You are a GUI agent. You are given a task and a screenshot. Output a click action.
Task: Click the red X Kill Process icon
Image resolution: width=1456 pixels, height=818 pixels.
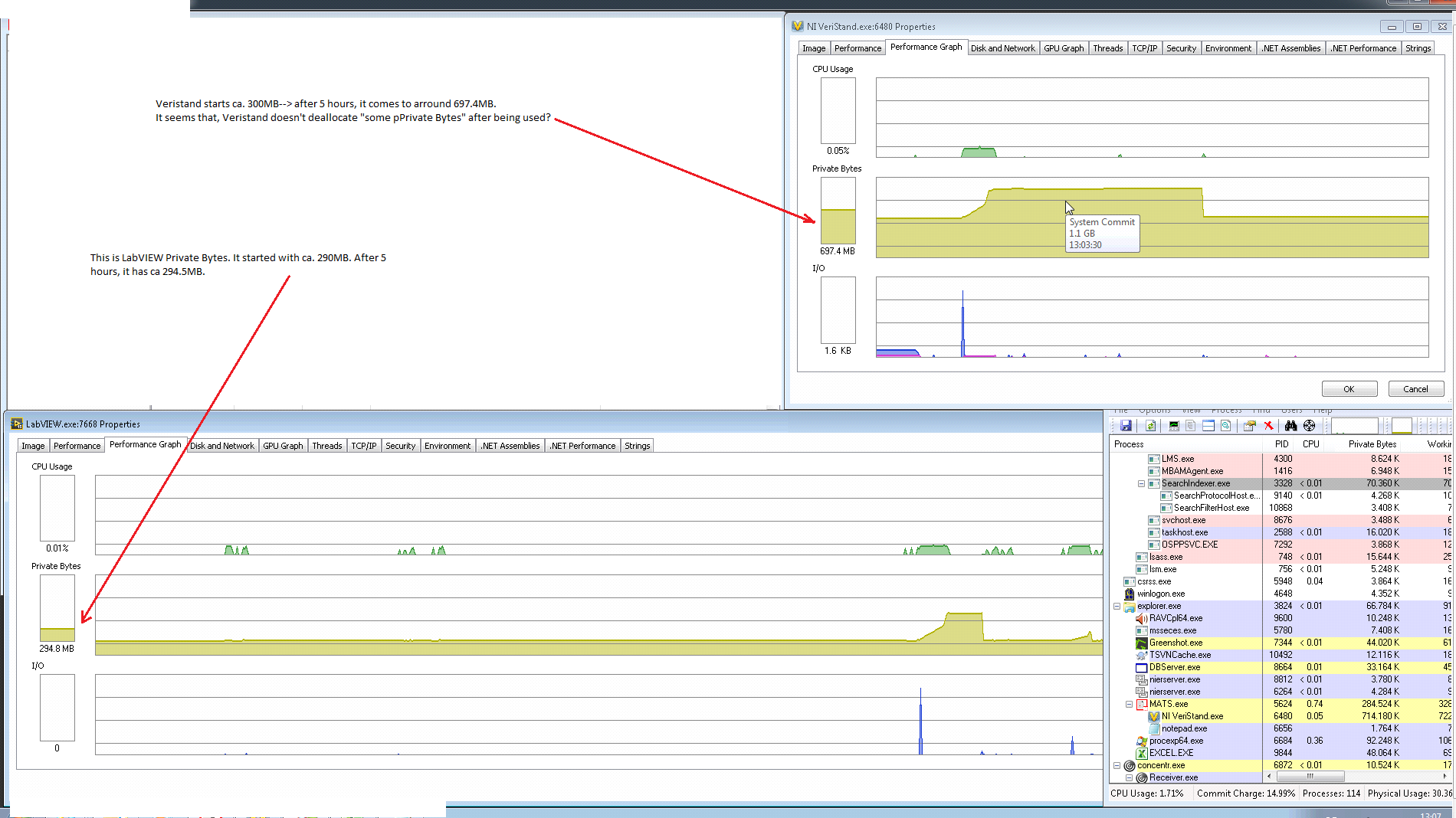(1268, 426)
